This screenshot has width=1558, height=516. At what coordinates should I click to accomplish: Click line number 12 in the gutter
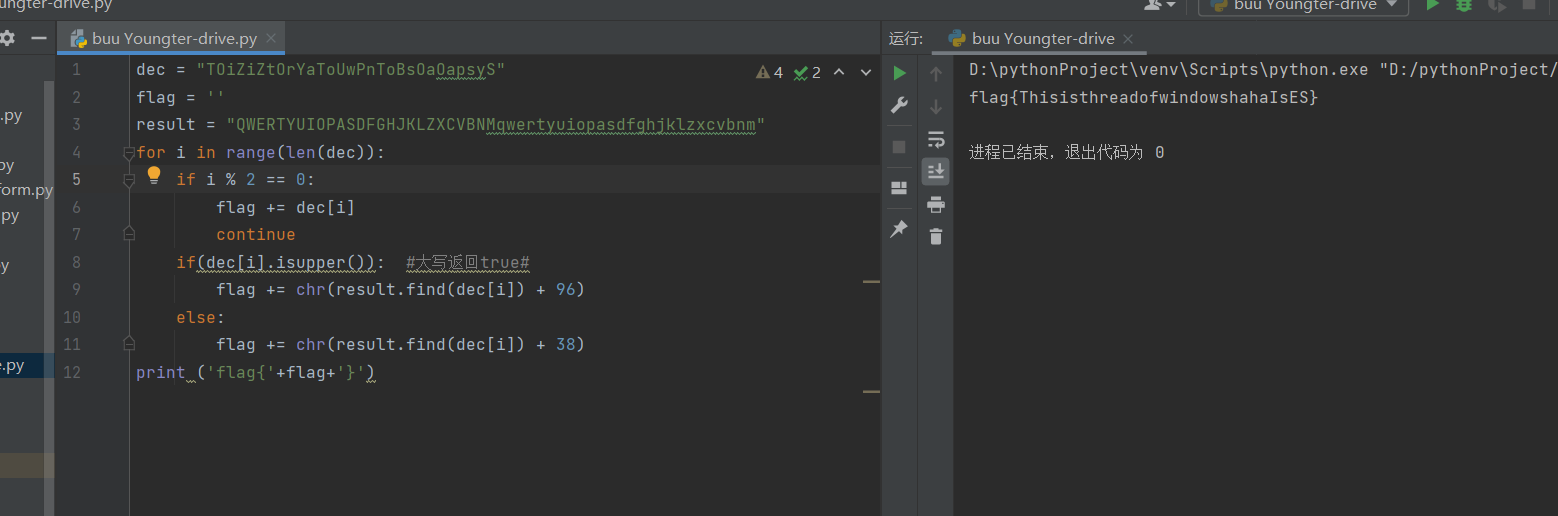72,372
